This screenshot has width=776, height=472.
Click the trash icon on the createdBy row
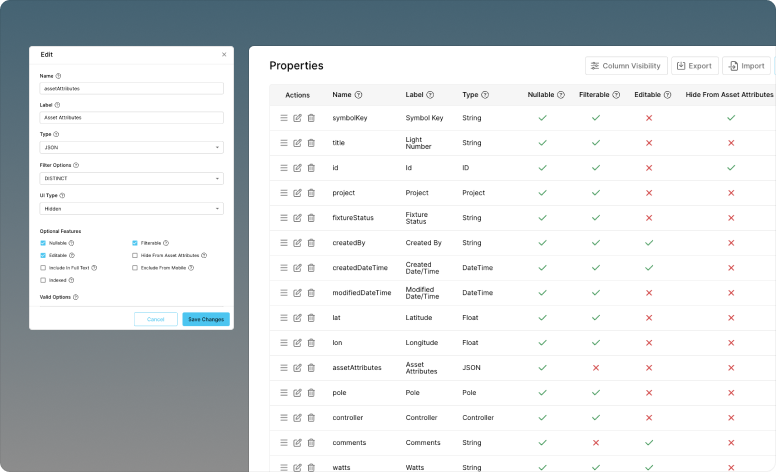311,243
